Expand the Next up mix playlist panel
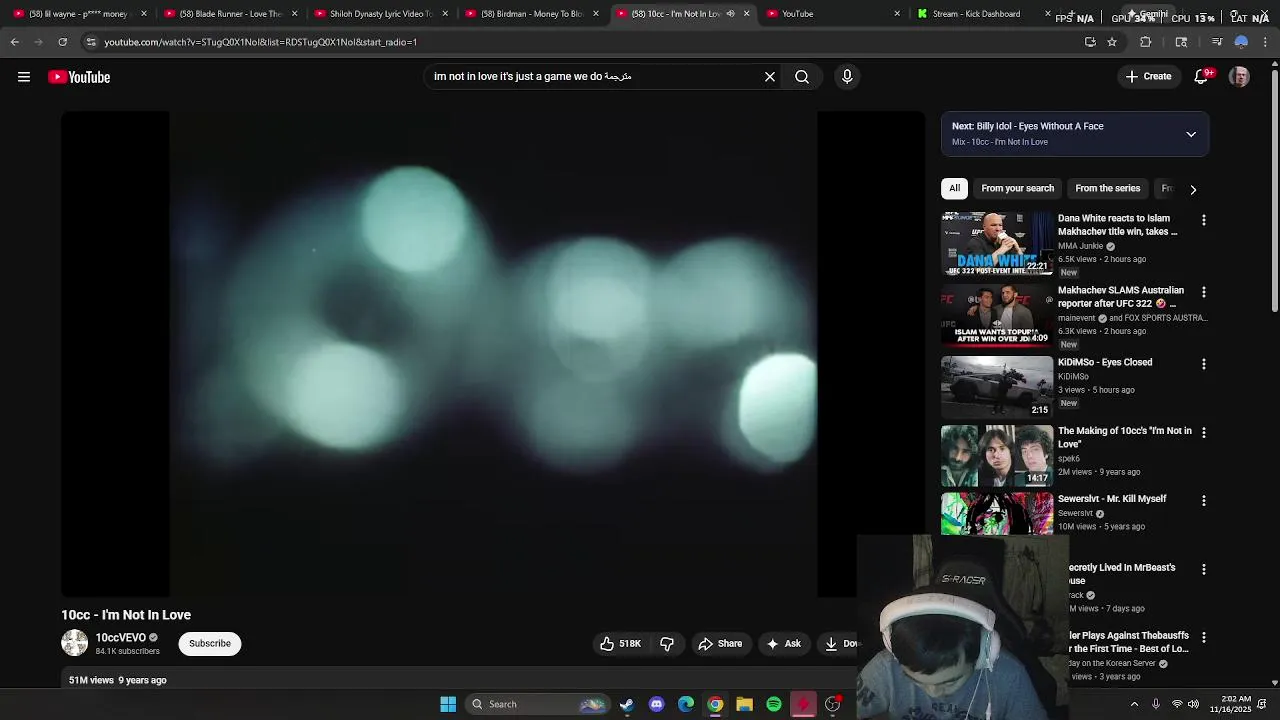1280x720 pixels. [x=1191, y=134]
